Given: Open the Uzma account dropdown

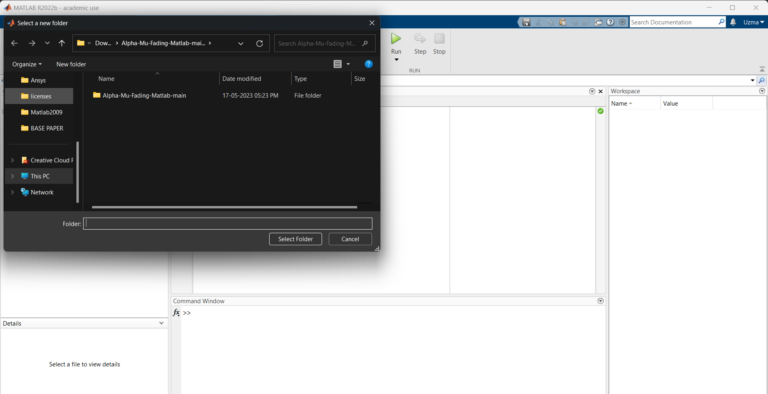Looking at the screenshot, I should 753,22.
